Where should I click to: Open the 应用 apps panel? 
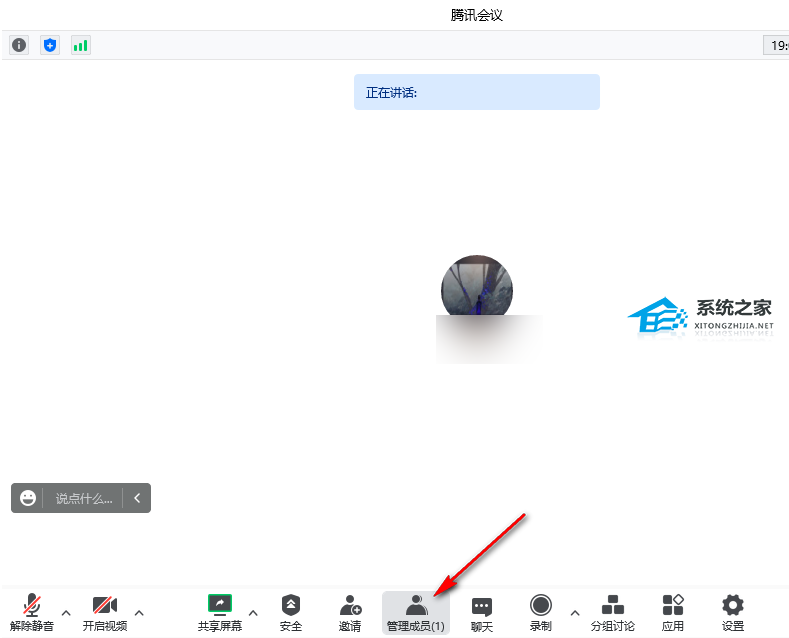(x=673, y=612)
